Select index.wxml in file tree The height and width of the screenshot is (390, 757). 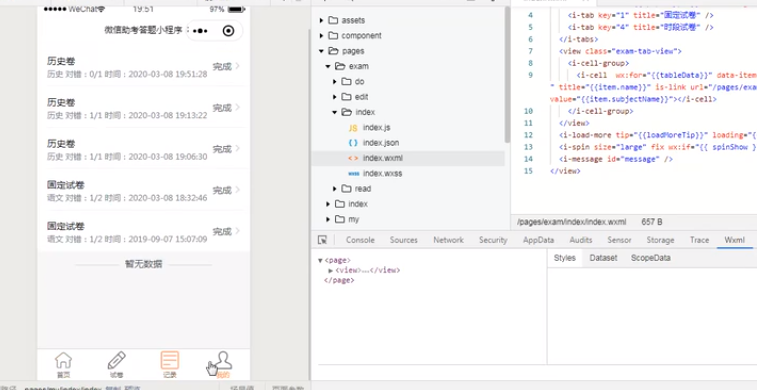(383, 158)
